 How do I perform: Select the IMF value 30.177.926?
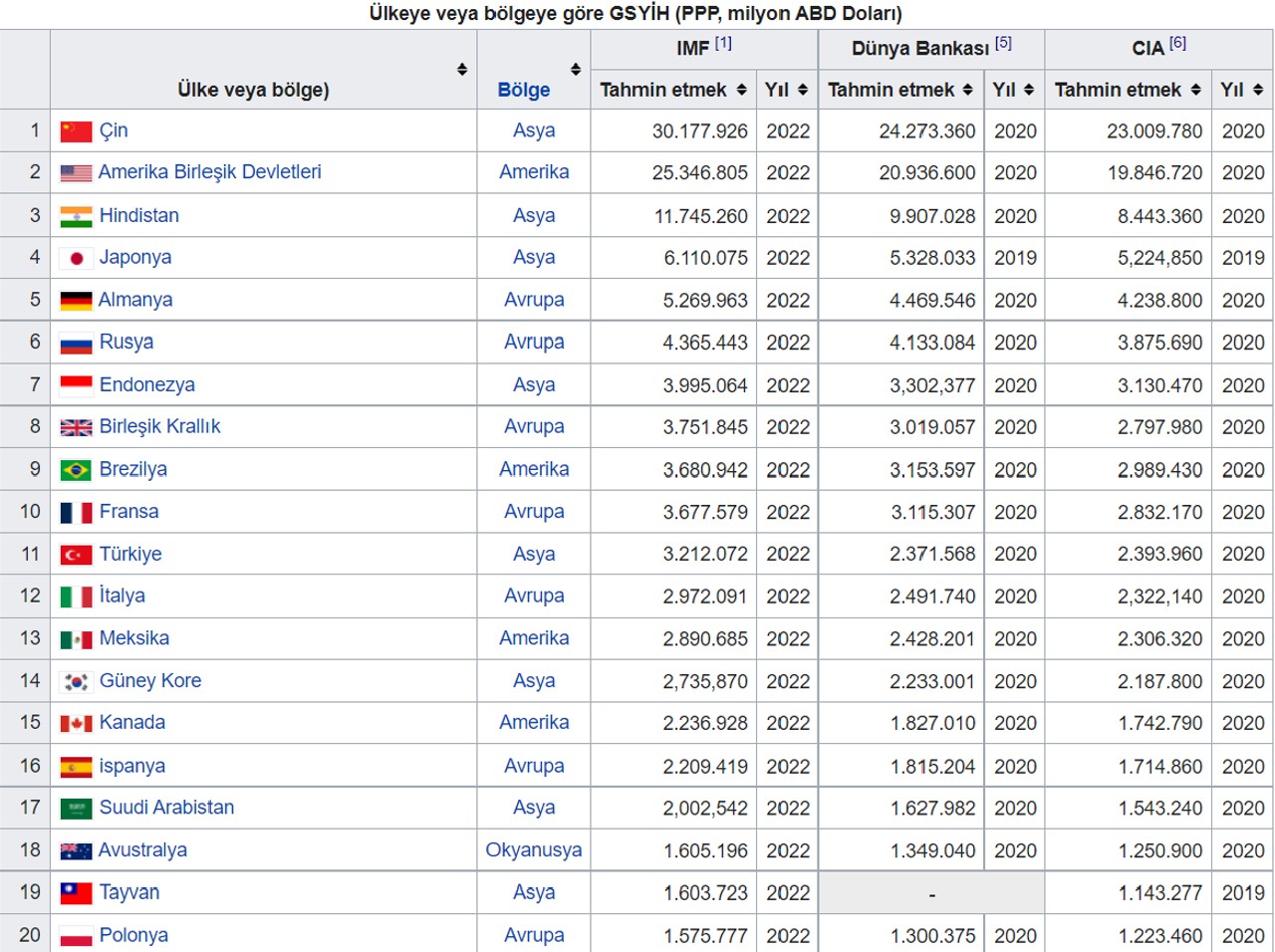coord(700,131)
